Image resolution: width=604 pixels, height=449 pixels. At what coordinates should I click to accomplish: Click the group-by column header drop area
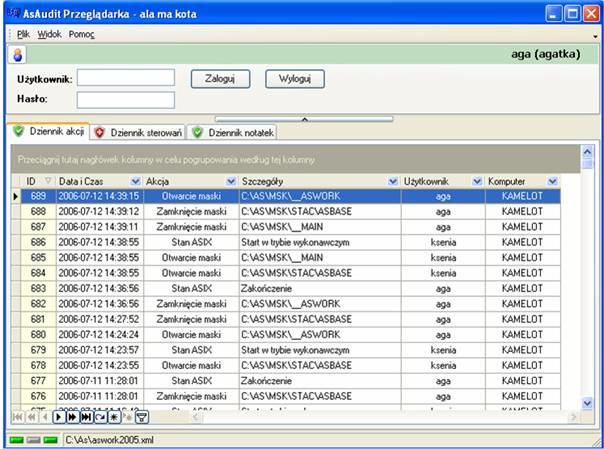(295, 159)
